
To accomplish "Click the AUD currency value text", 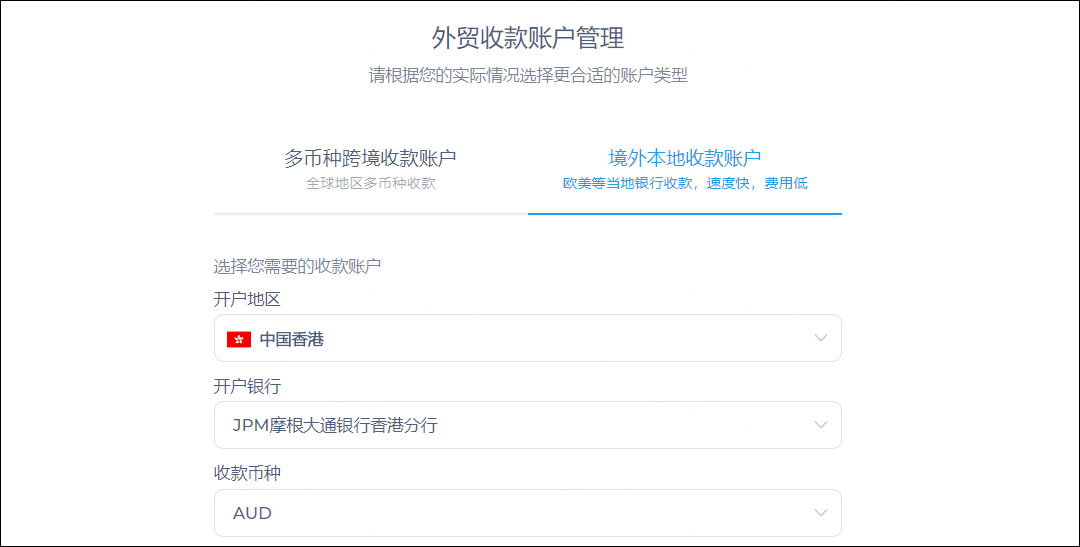I will pos(252,513).
